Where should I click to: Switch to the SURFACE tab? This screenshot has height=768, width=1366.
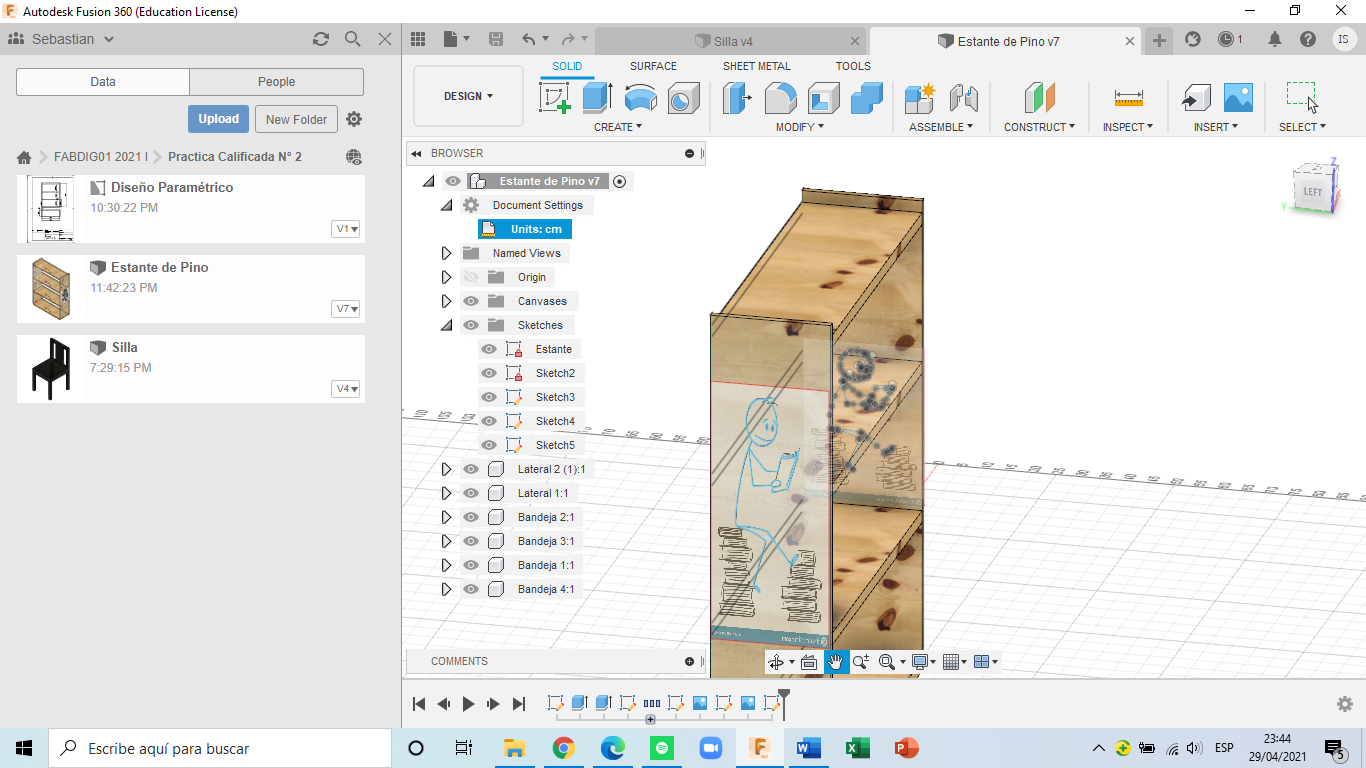point(653,66)
